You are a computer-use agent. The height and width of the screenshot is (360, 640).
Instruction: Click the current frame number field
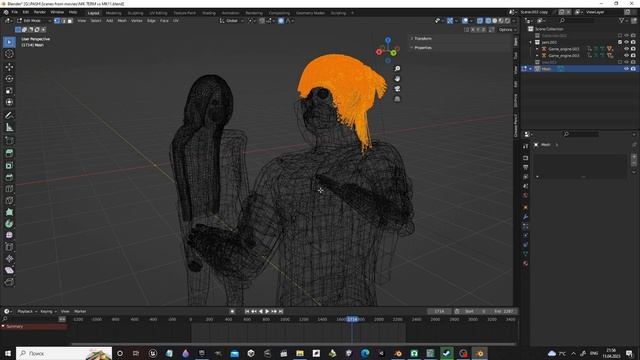440,311
